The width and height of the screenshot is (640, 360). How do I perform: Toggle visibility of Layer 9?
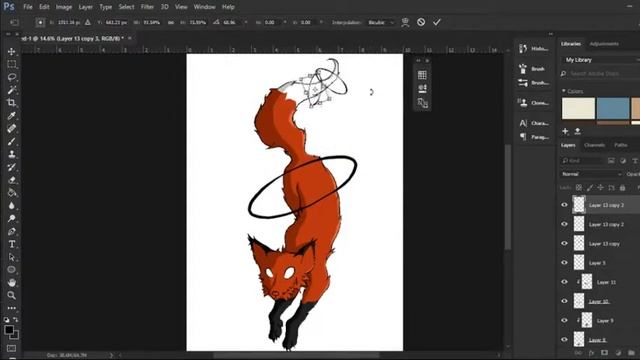[x=564, y=320]
